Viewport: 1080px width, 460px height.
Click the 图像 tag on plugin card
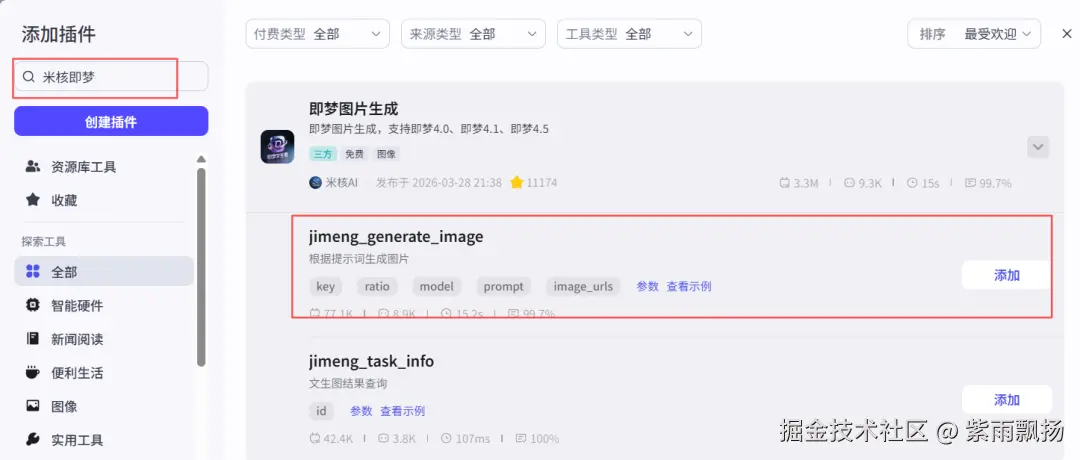tap(387, 154)
